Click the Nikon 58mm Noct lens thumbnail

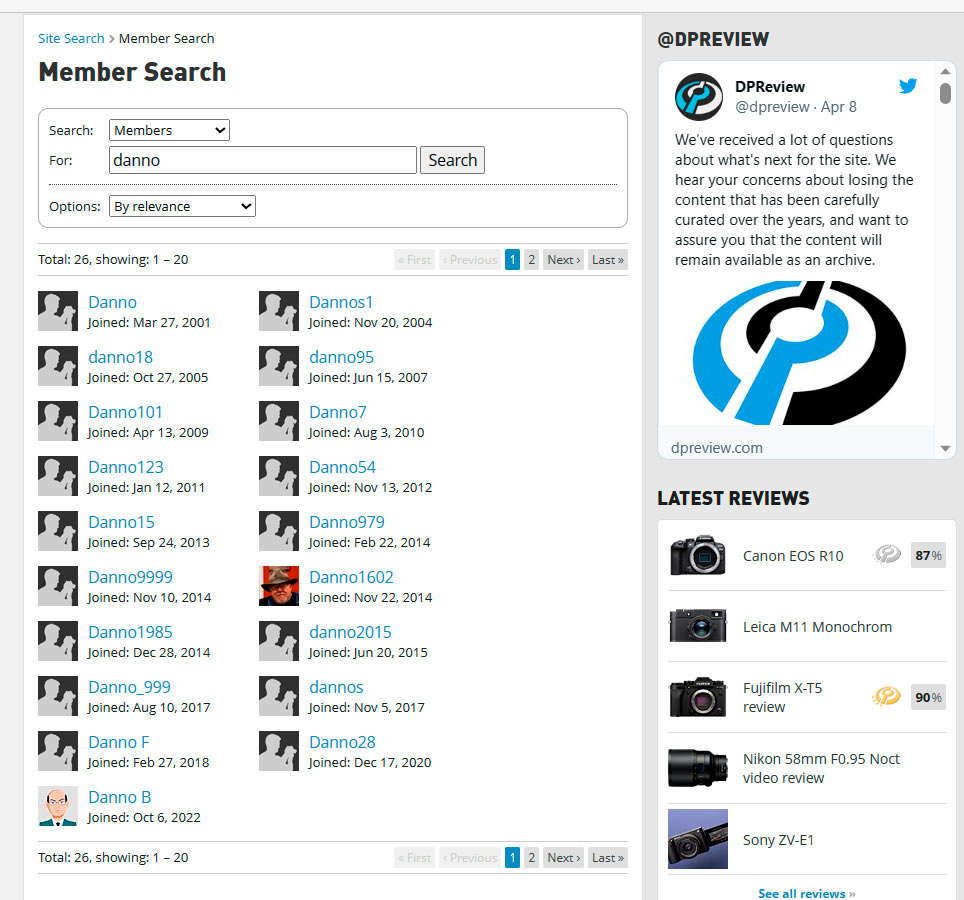(x=698, y=768)
